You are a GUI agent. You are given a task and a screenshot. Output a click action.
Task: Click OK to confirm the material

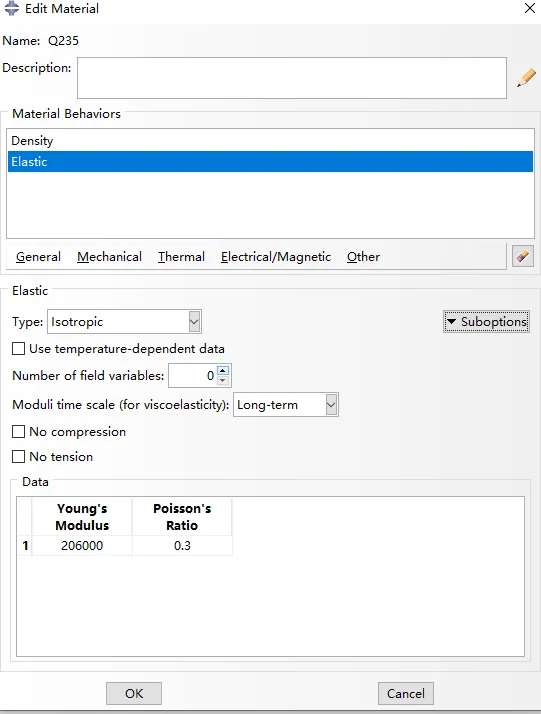134,694
